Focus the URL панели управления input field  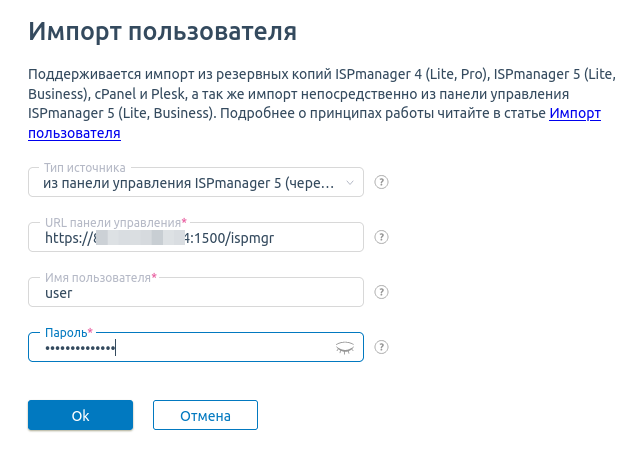pos(196,237)
